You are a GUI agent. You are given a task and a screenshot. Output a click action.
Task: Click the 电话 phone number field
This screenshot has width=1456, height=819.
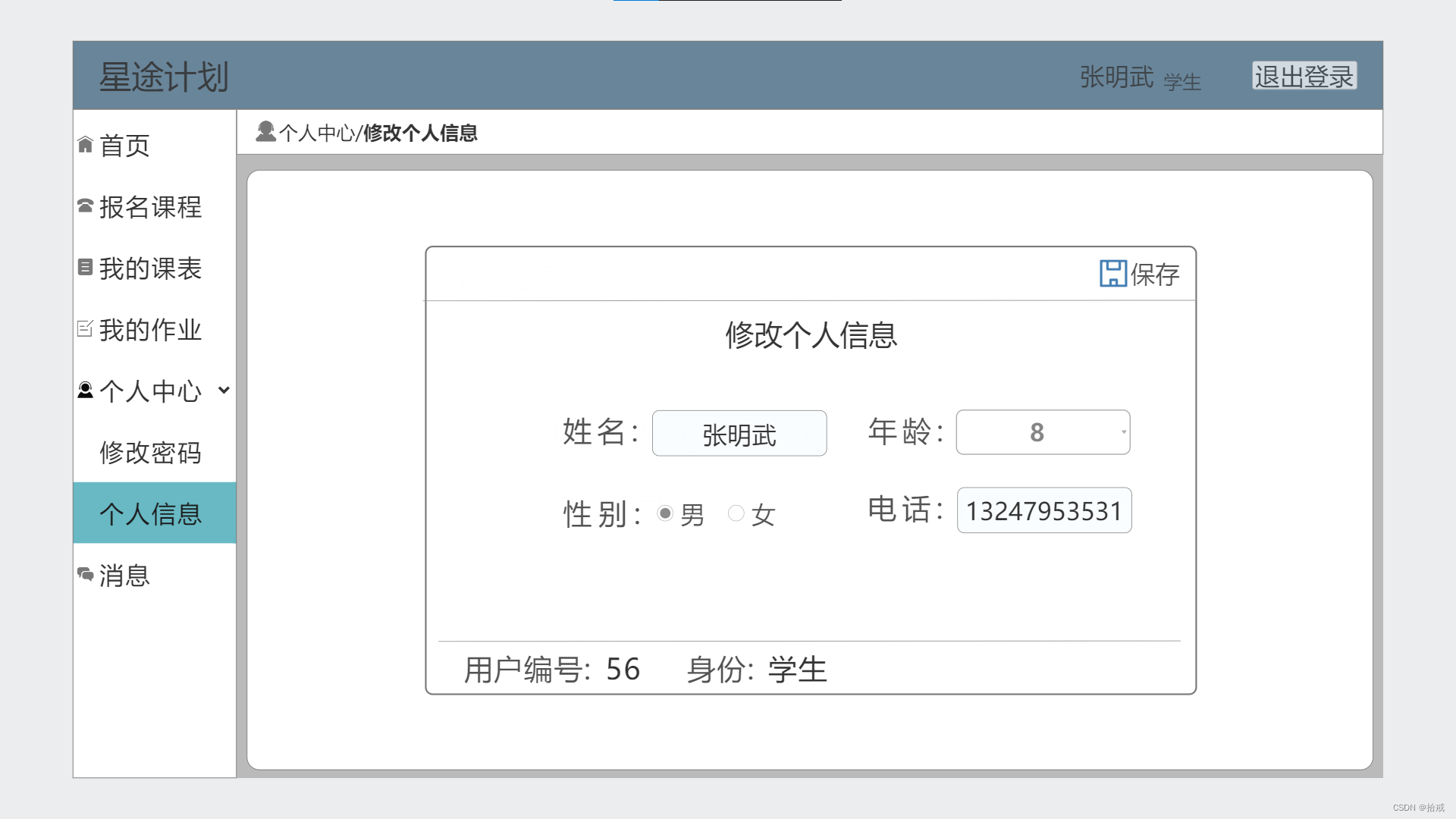[1043, 511]
